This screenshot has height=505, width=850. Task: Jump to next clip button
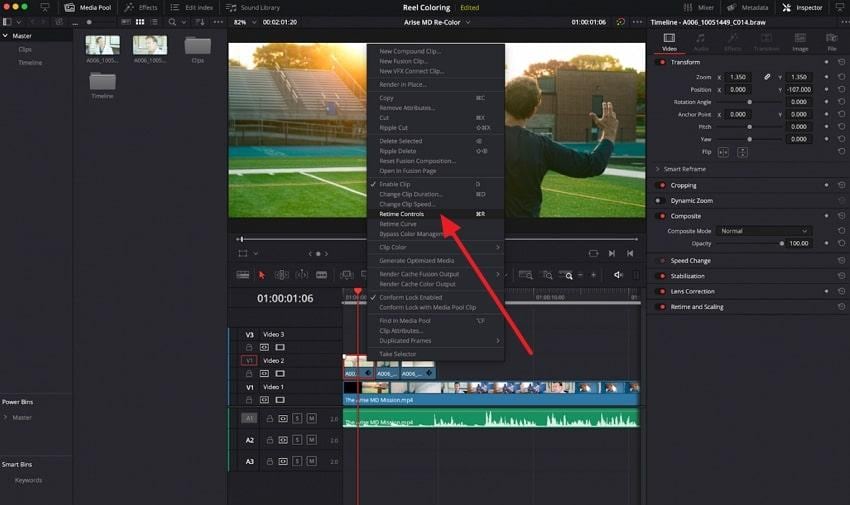click(611, 253)
